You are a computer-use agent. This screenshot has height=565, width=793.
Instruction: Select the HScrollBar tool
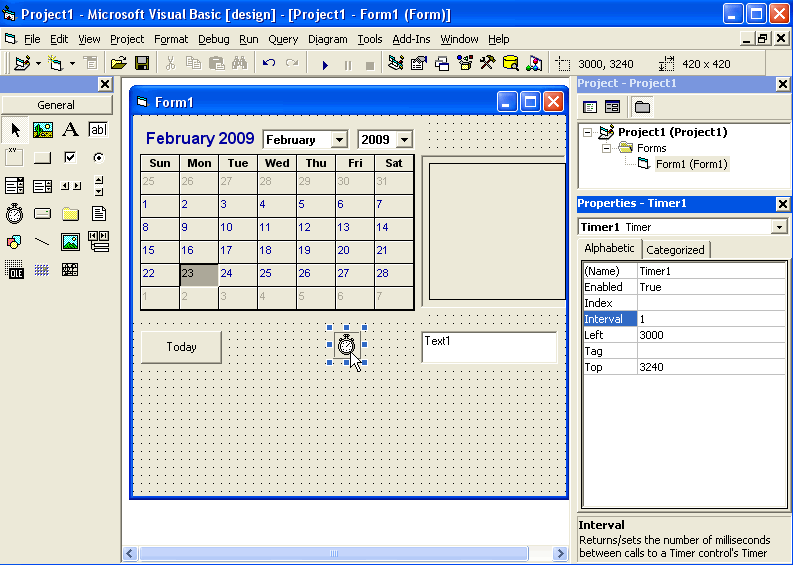[70, 186]
